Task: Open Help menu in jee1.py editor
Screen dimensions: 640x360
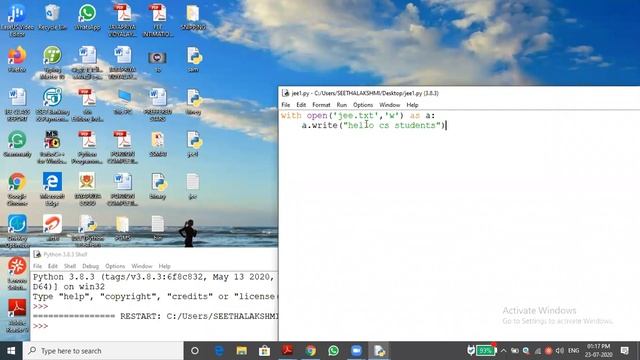Action: click(x=412, y=105)
